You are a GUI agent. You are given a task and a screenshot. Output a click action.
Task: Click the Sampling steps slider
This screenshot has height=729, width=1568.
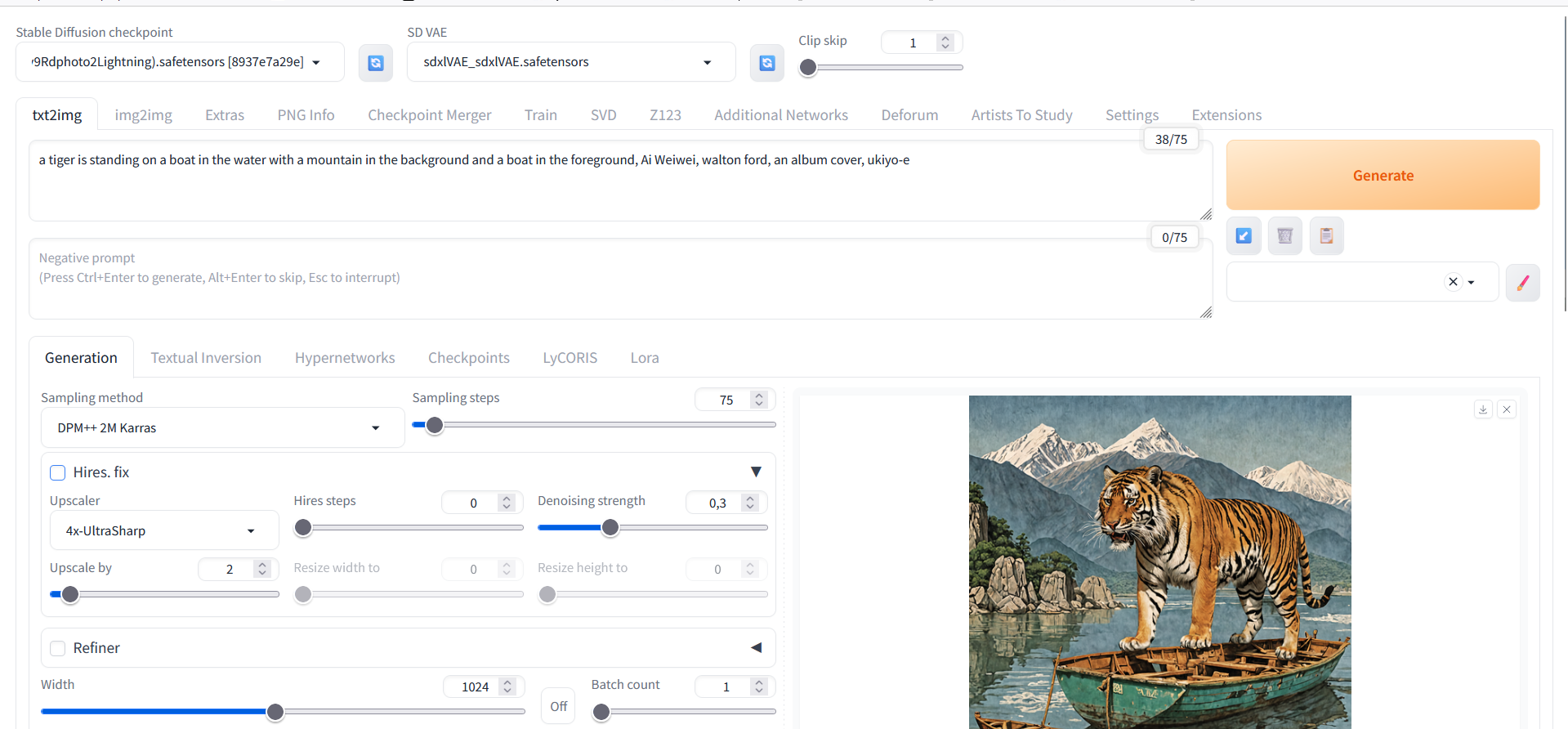[x=594, y=425]
